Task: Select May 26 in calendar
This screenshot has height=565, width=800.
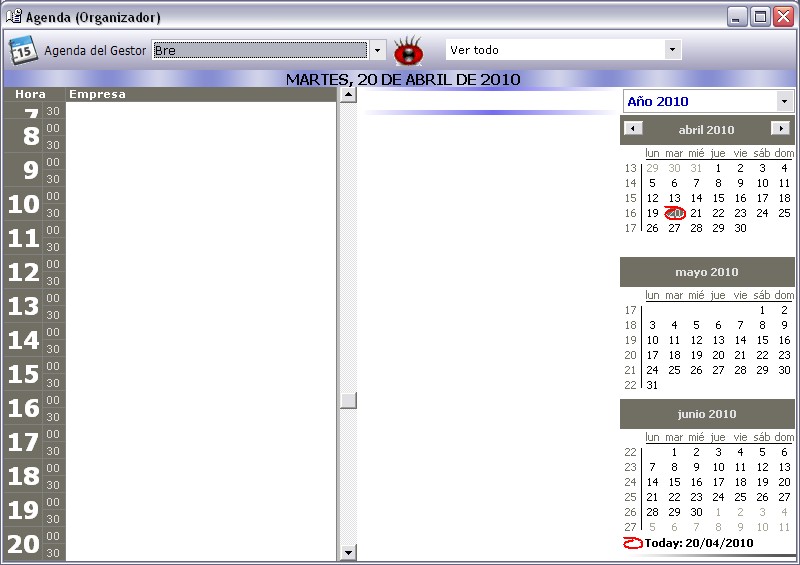Action: pos(696,370)
